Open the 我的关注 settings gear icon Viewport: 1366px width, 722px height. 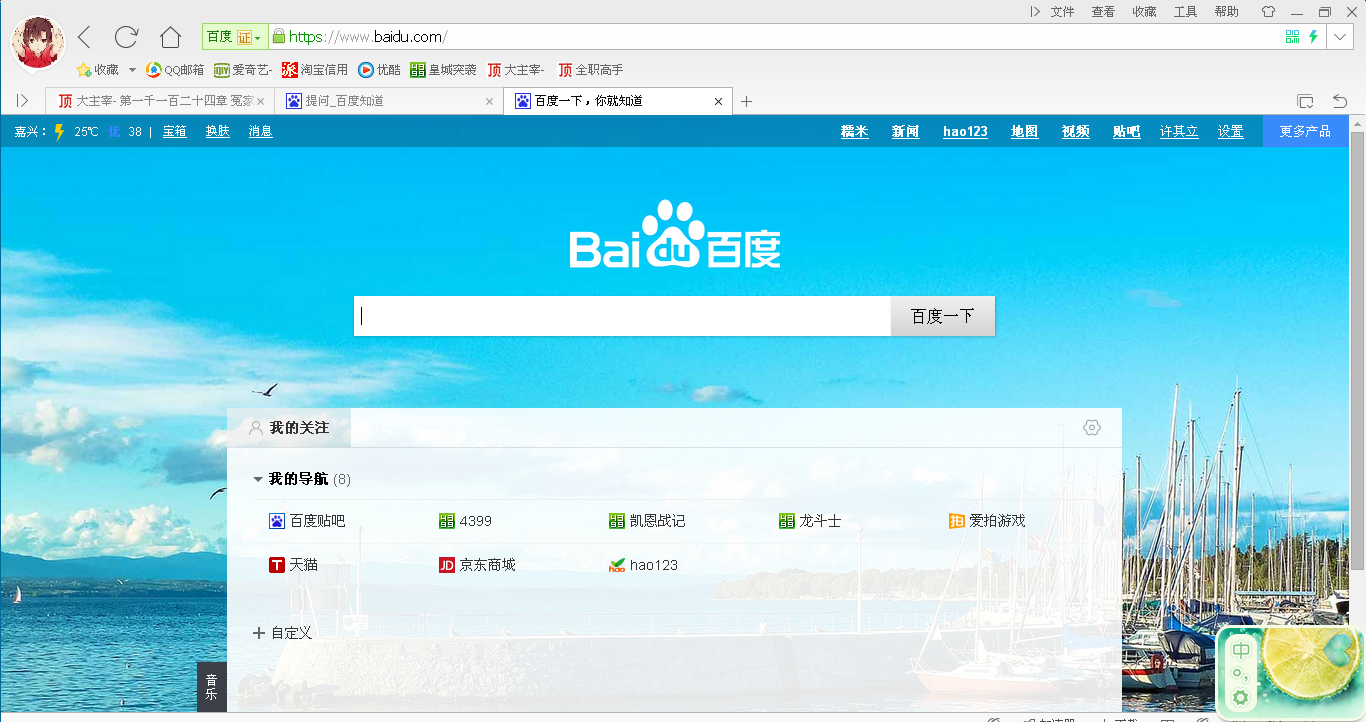[x=1092, y=427]
